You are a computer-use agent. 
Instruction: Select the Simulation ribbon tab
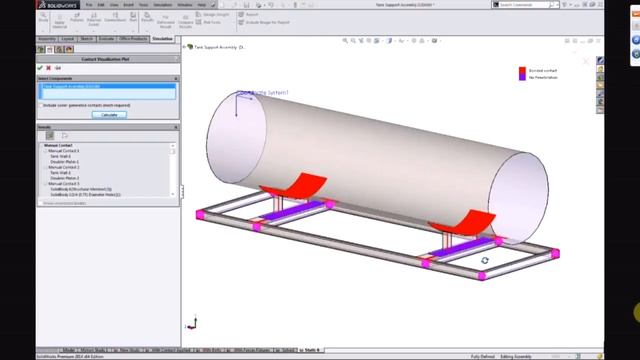coord(162,39)
